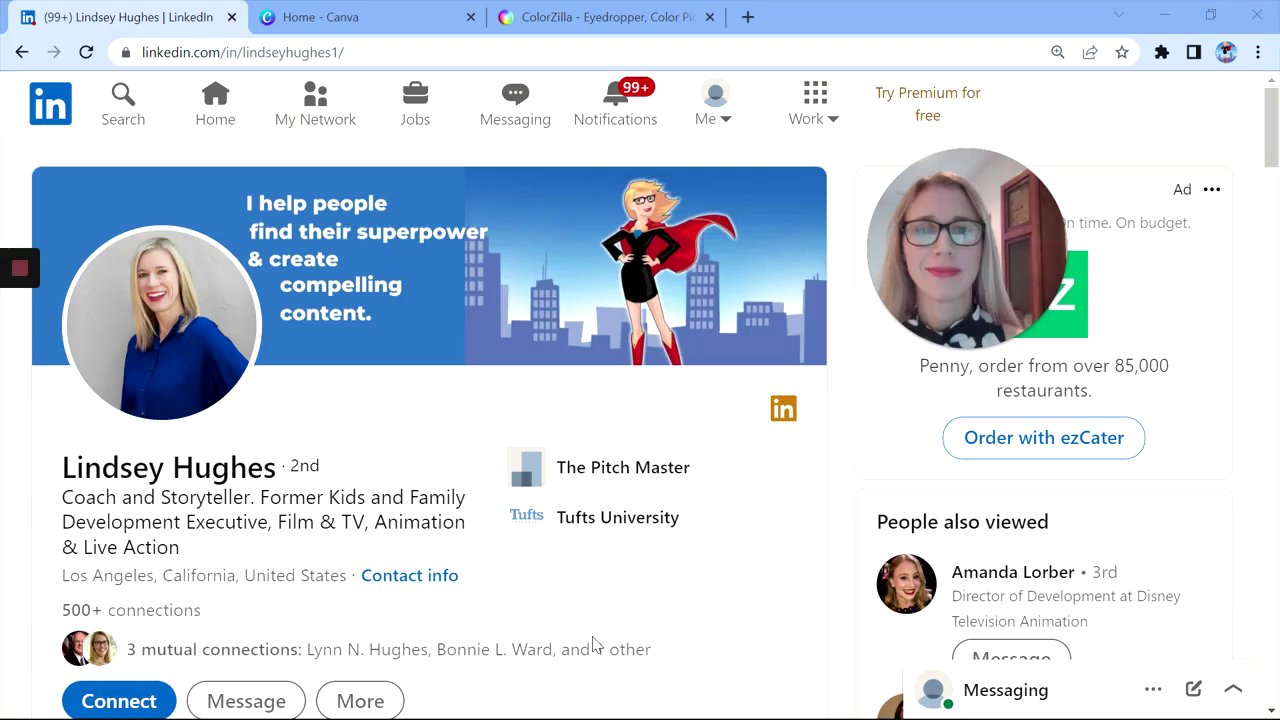Click the gold LinkedIn Premium badge
The image size is (1280, 720).
pos(783,409)
